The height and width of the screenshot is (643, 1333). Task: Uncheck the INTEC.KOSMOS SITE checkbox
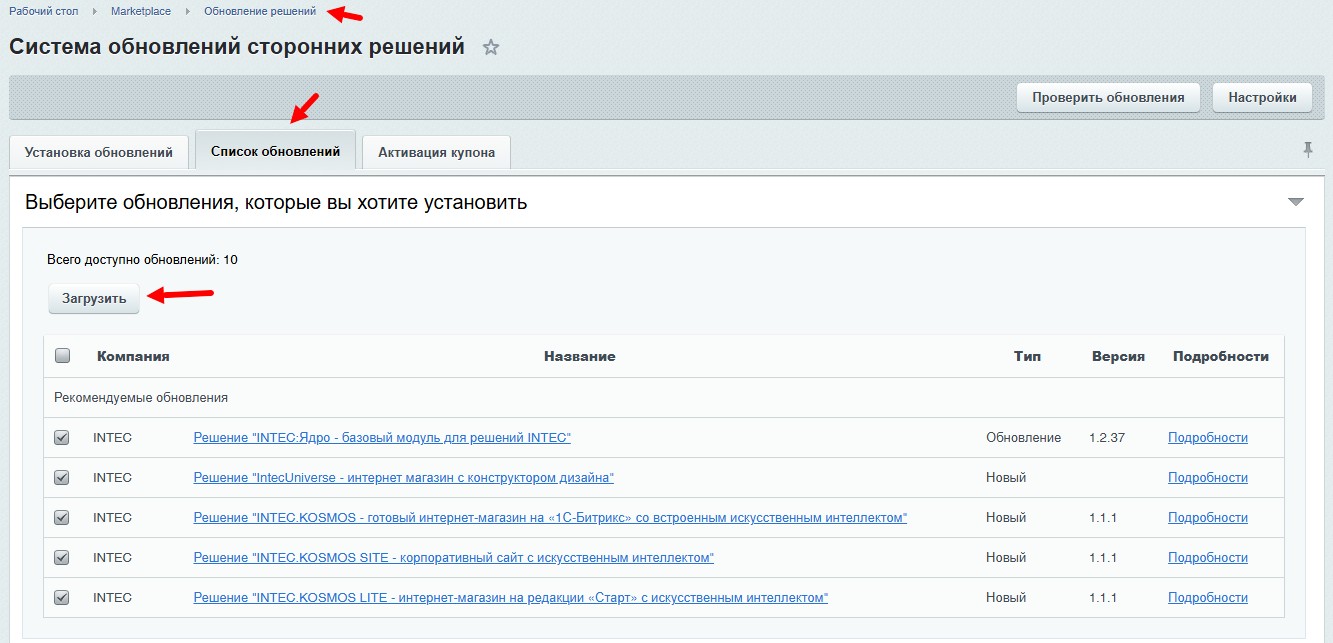pos(62,557)
